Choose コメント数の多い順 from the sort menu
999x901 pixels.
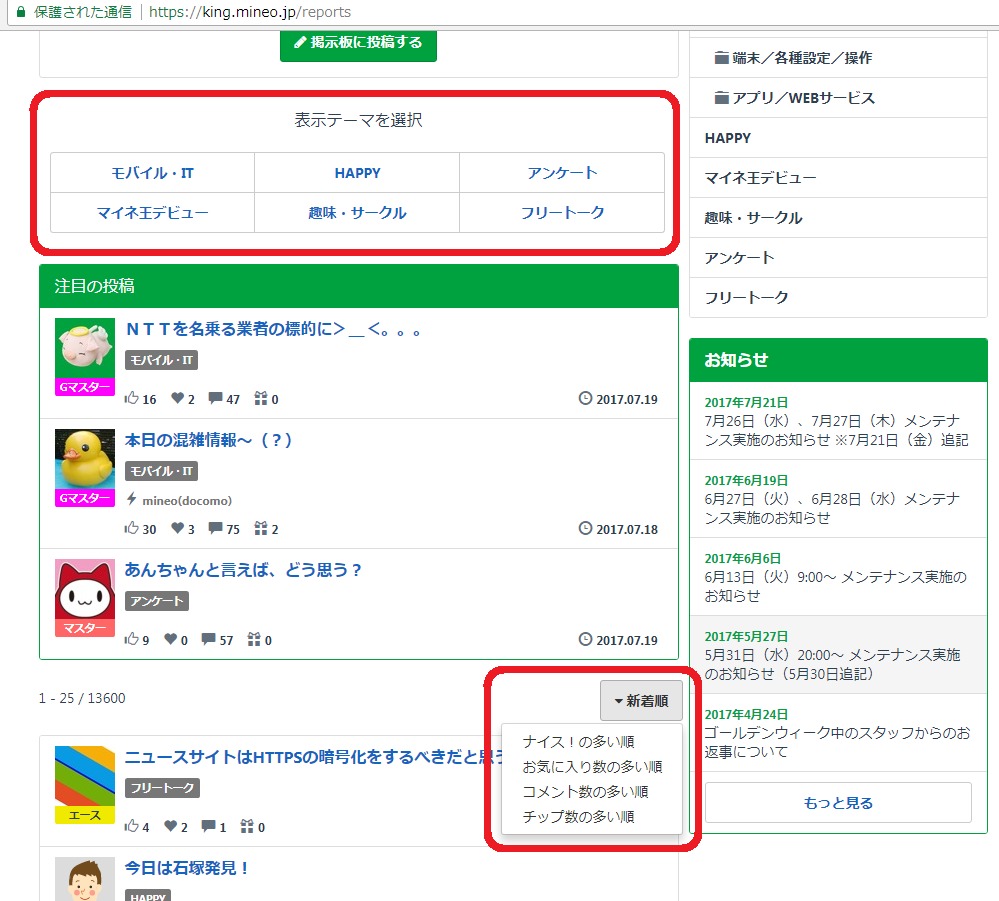click(585, 792)
